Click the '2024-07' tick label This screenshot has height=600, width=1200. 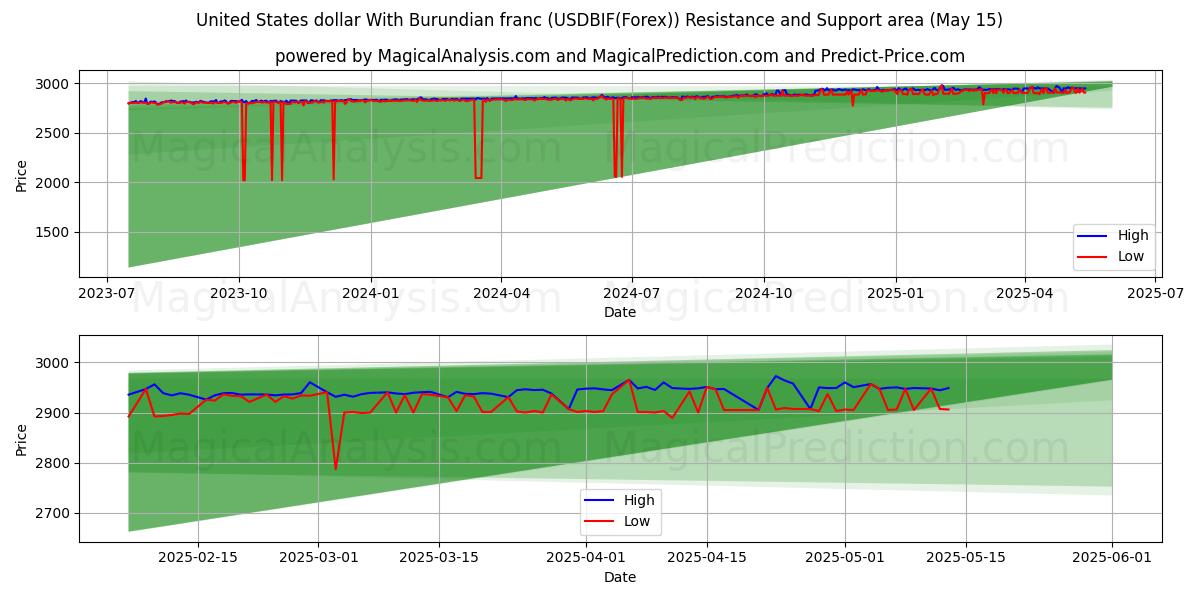(x=631, y=293)
